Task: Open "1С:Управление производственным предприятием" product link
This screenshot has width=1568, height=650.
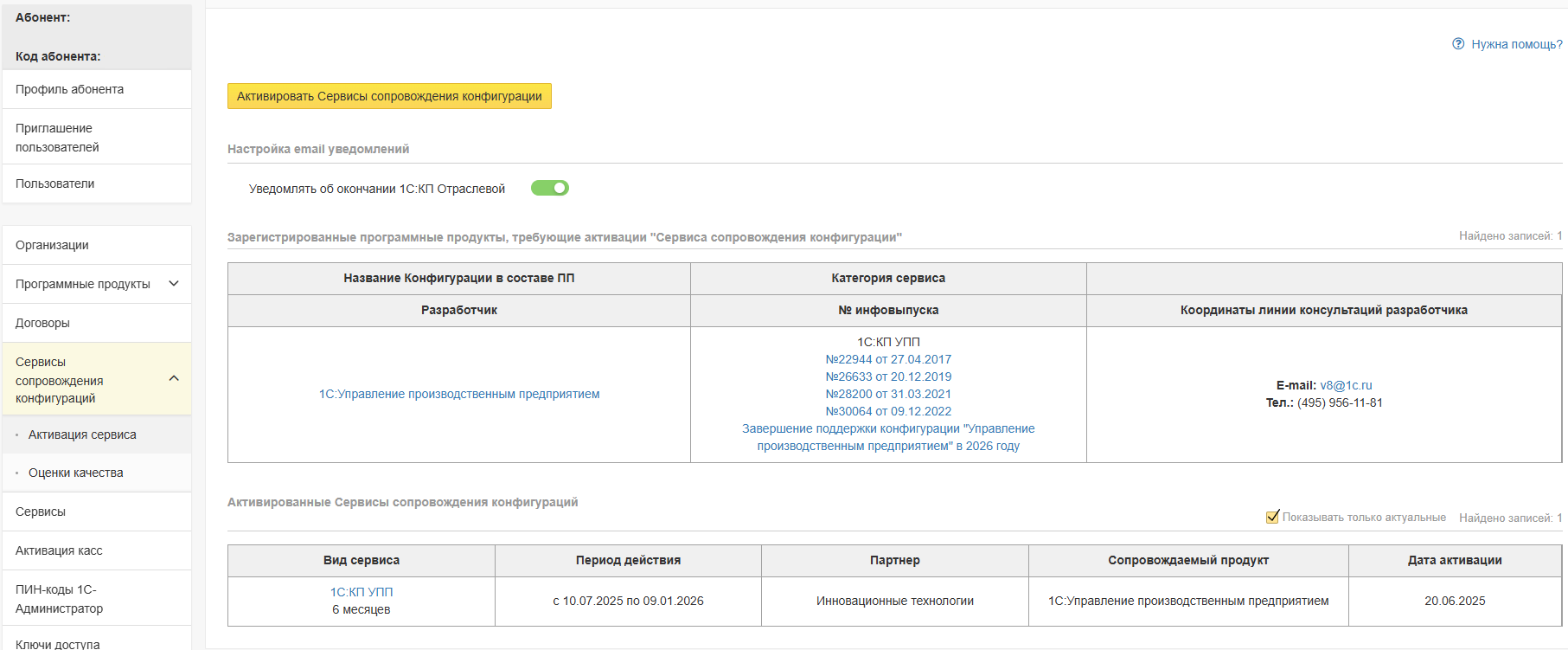Action: [459, 394]
